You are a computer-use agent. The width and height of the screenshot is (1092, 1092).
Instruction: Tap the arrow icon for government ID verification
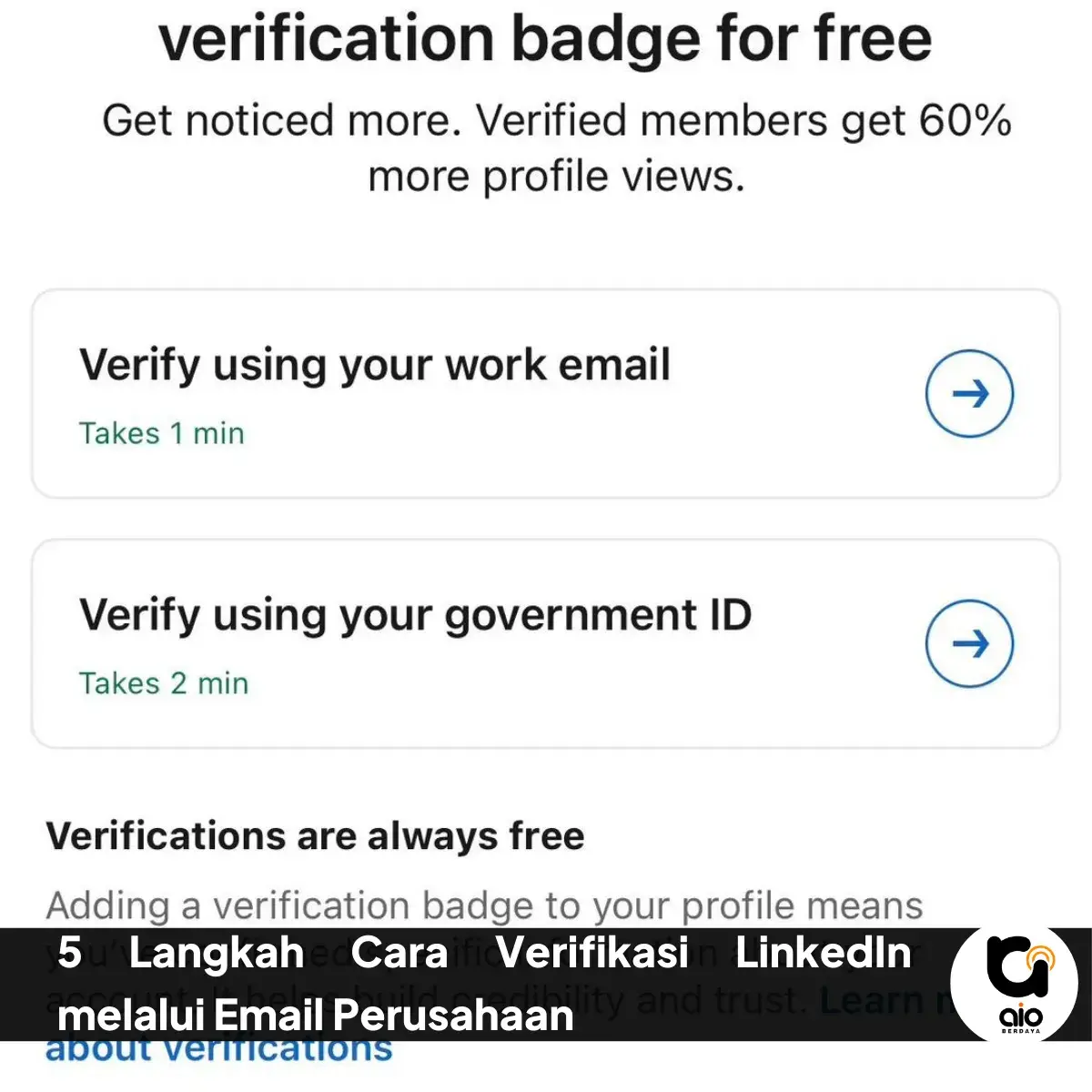969,644
